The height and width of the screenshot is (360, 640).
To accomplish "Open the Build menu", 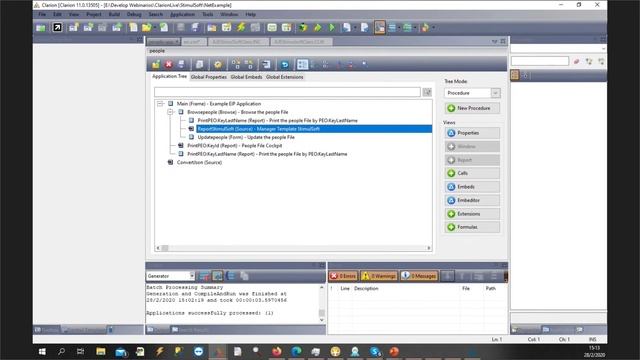I will 114,14.
